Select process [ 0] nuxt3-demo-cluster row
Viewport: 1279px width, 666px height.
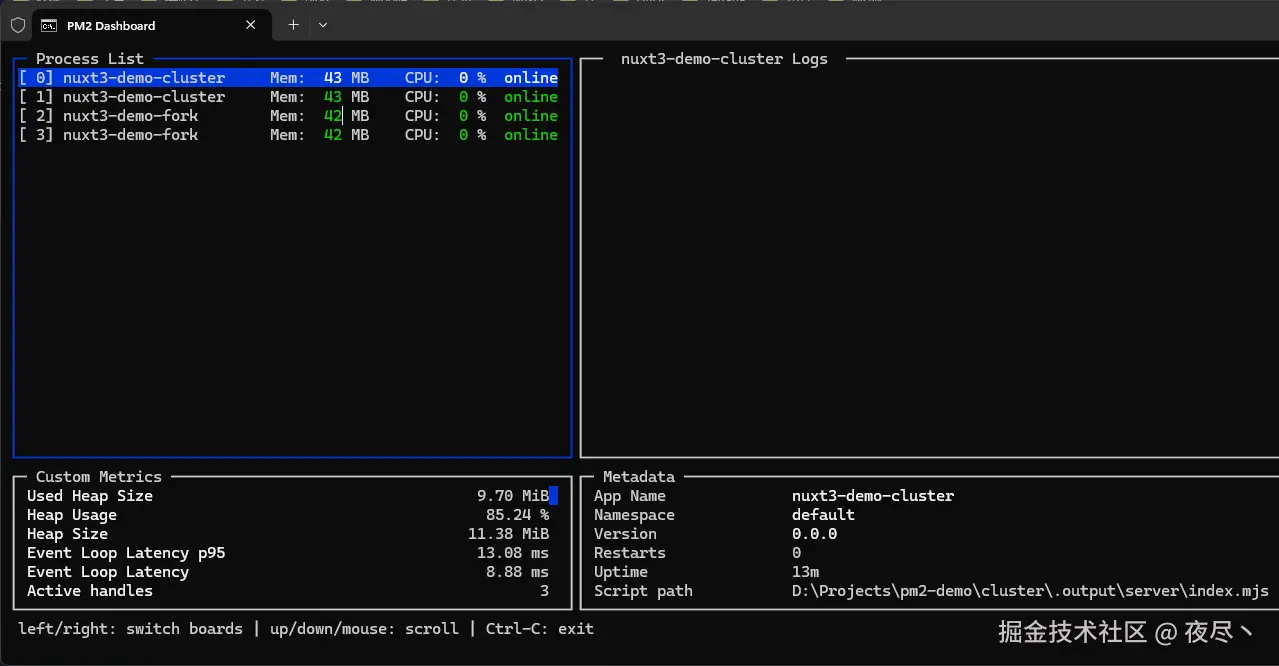click(x=288, y=78)
